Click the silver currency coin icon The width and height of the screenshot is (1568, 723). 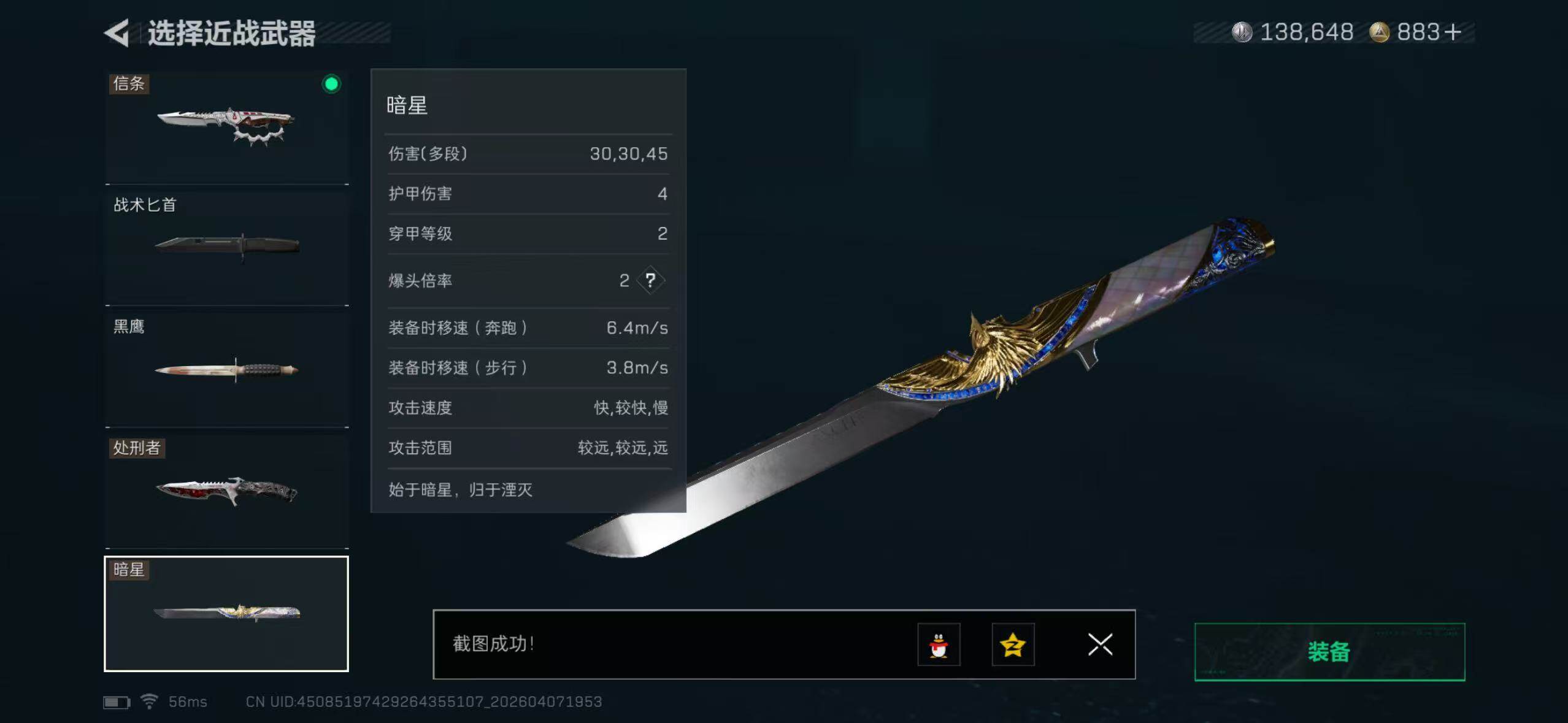pos(1242,32)
